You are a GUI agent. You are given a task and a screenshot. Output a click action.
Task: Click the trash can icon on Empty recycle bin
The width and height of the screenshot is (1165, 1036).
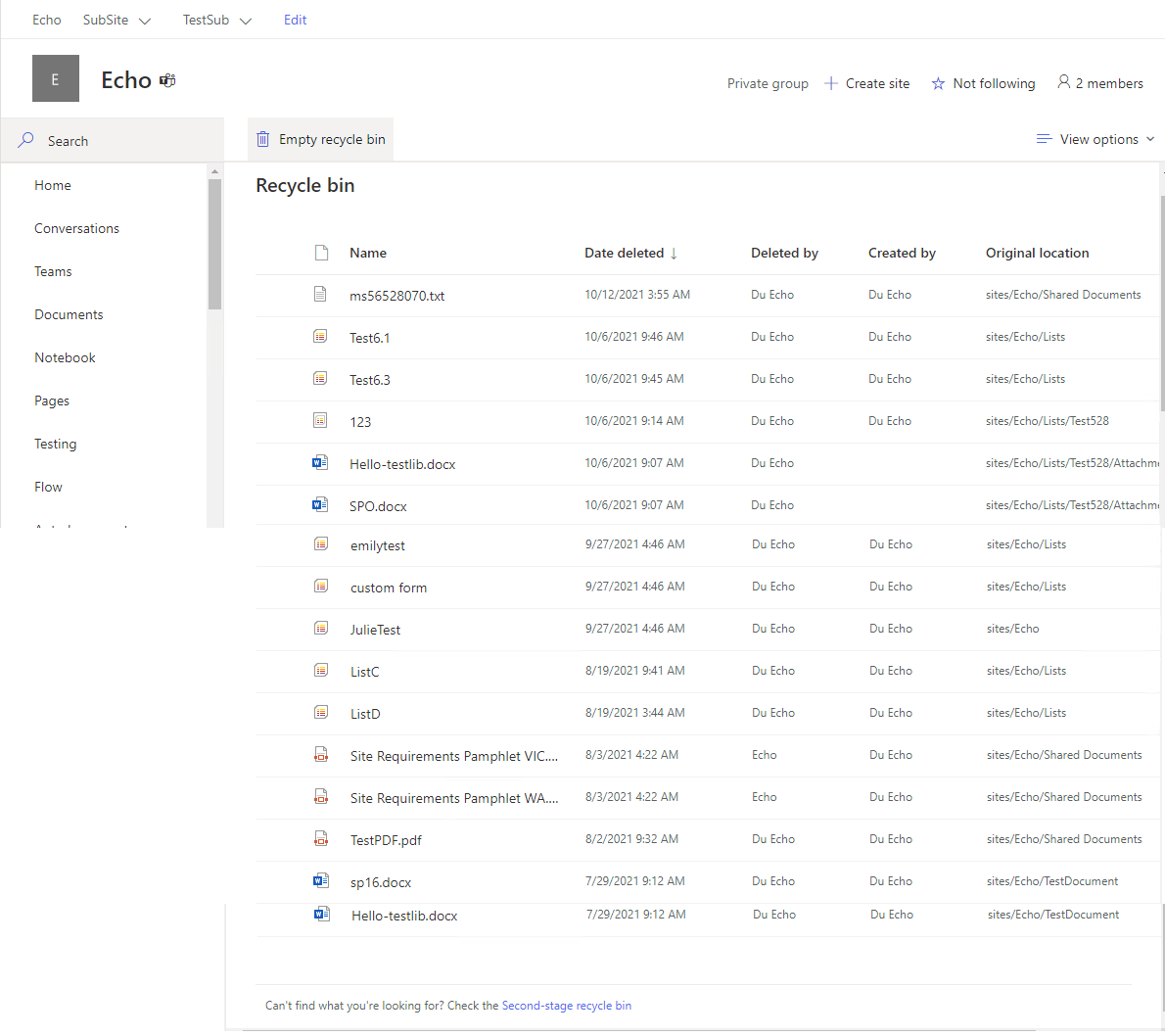click(262, 139)
